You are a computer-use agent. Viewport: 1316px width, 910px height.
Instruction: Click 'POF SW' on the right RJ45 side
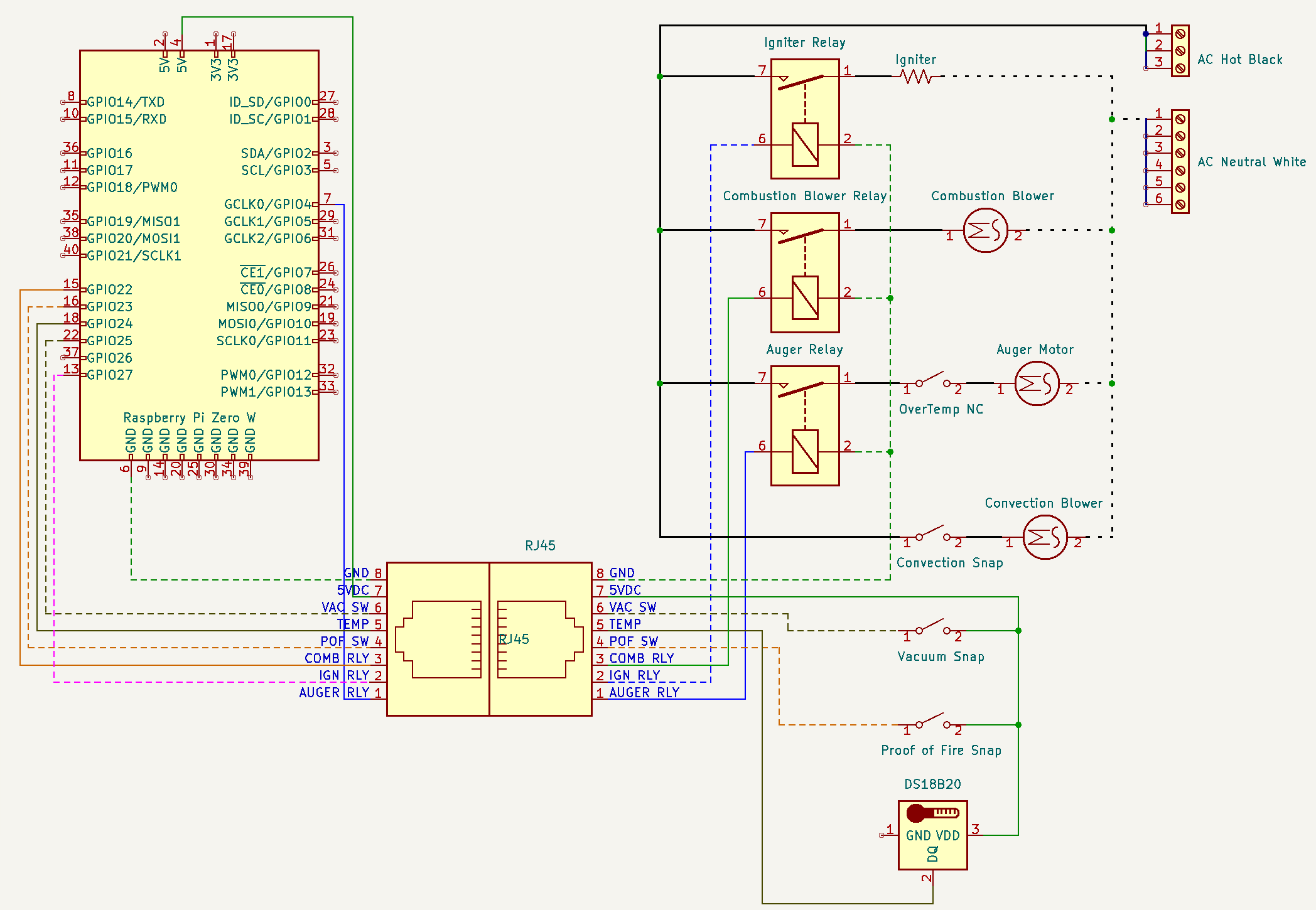click(634, 642)
